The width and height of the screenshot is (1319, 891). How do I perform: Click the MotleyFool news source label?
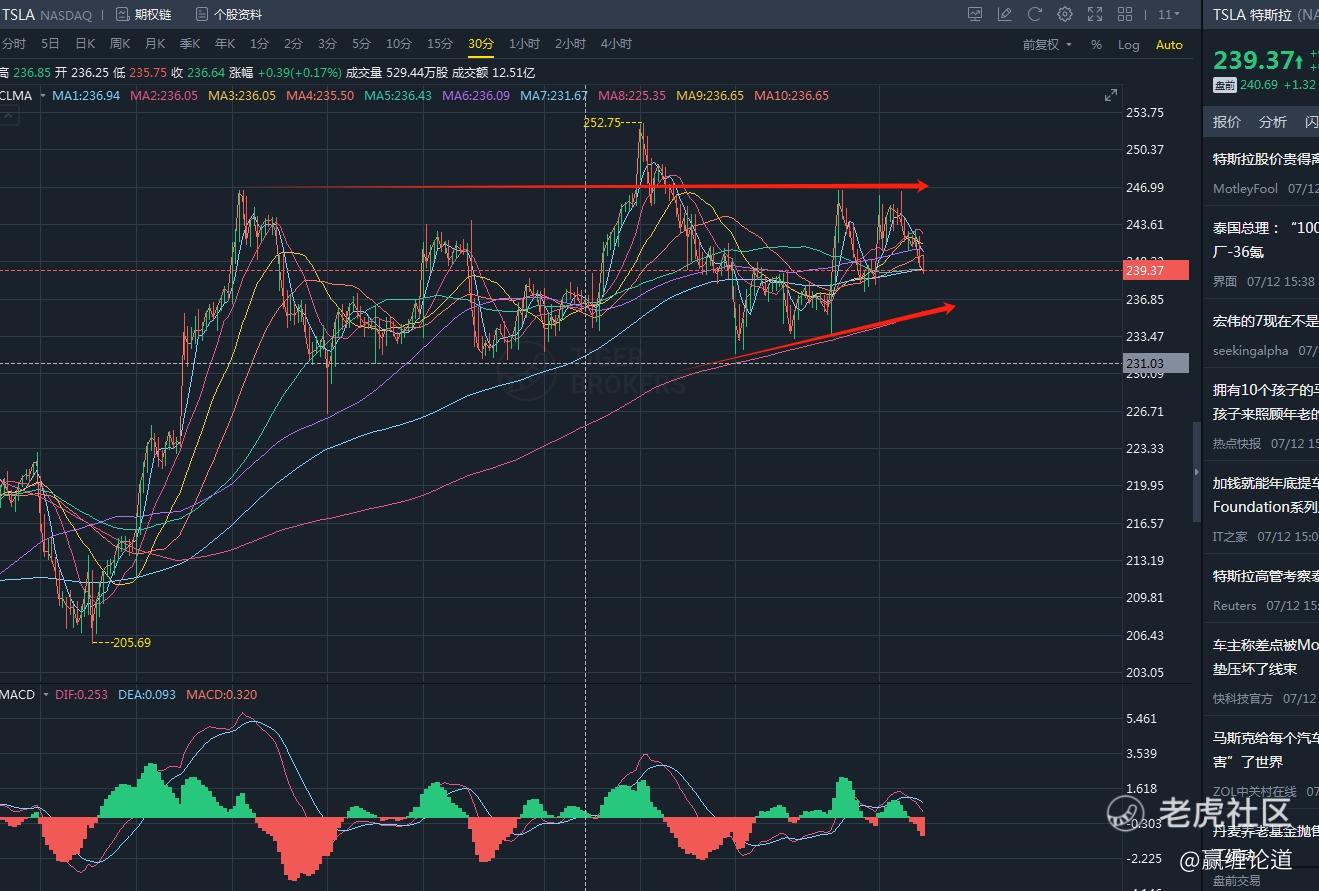[1245, 188]
